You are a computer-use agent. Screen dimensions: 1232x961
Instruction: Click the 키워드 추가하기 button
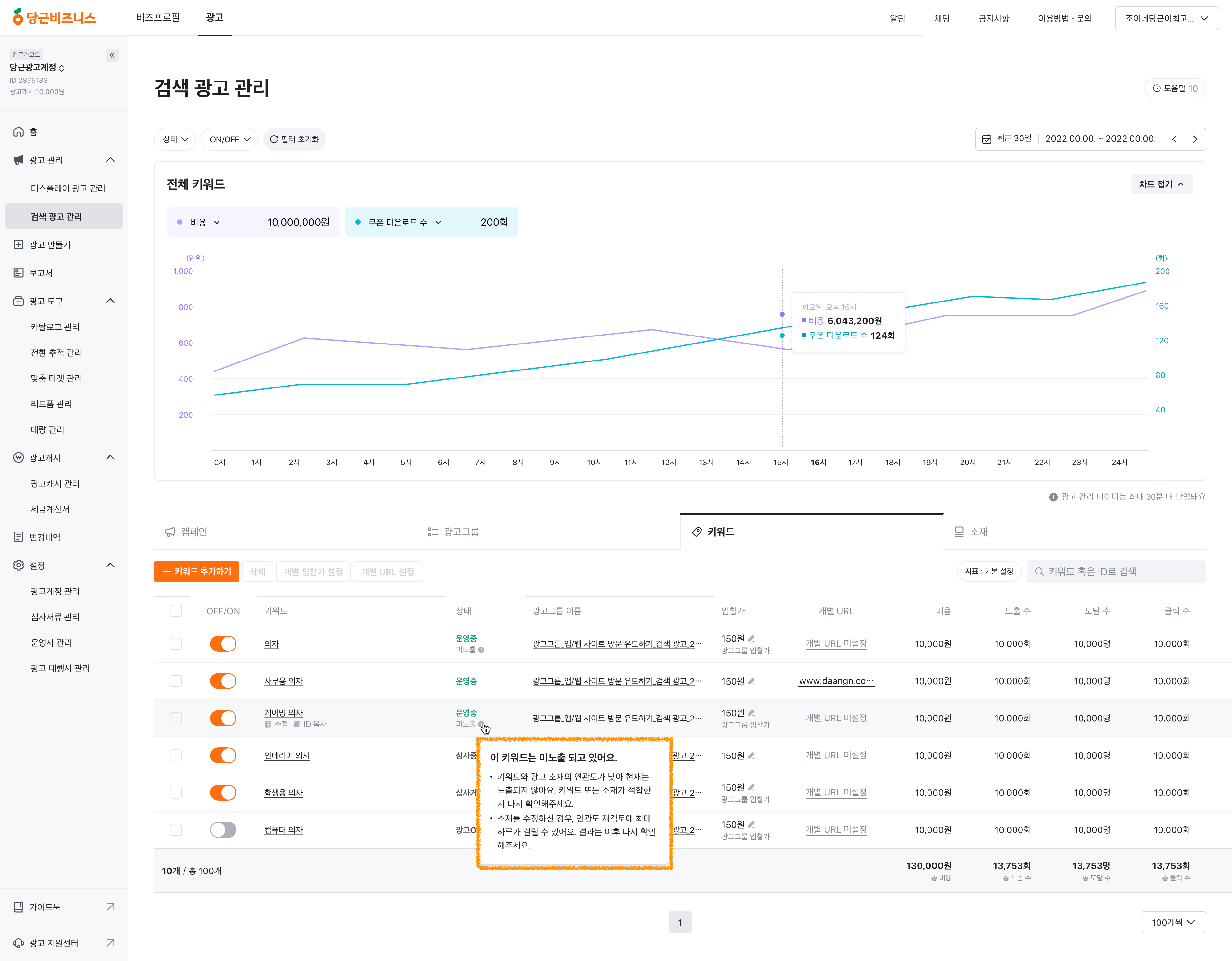[x=196, y=571]
